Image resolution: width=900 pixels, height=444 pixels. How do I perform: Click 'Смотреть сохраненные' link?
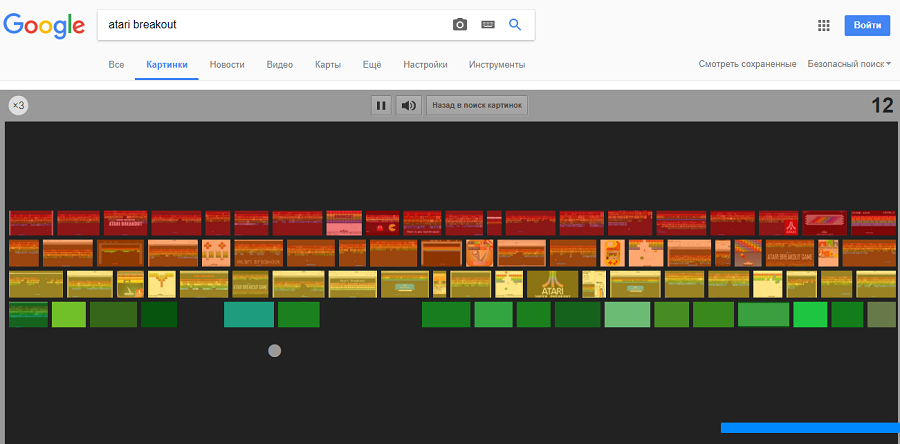point(747,64)
